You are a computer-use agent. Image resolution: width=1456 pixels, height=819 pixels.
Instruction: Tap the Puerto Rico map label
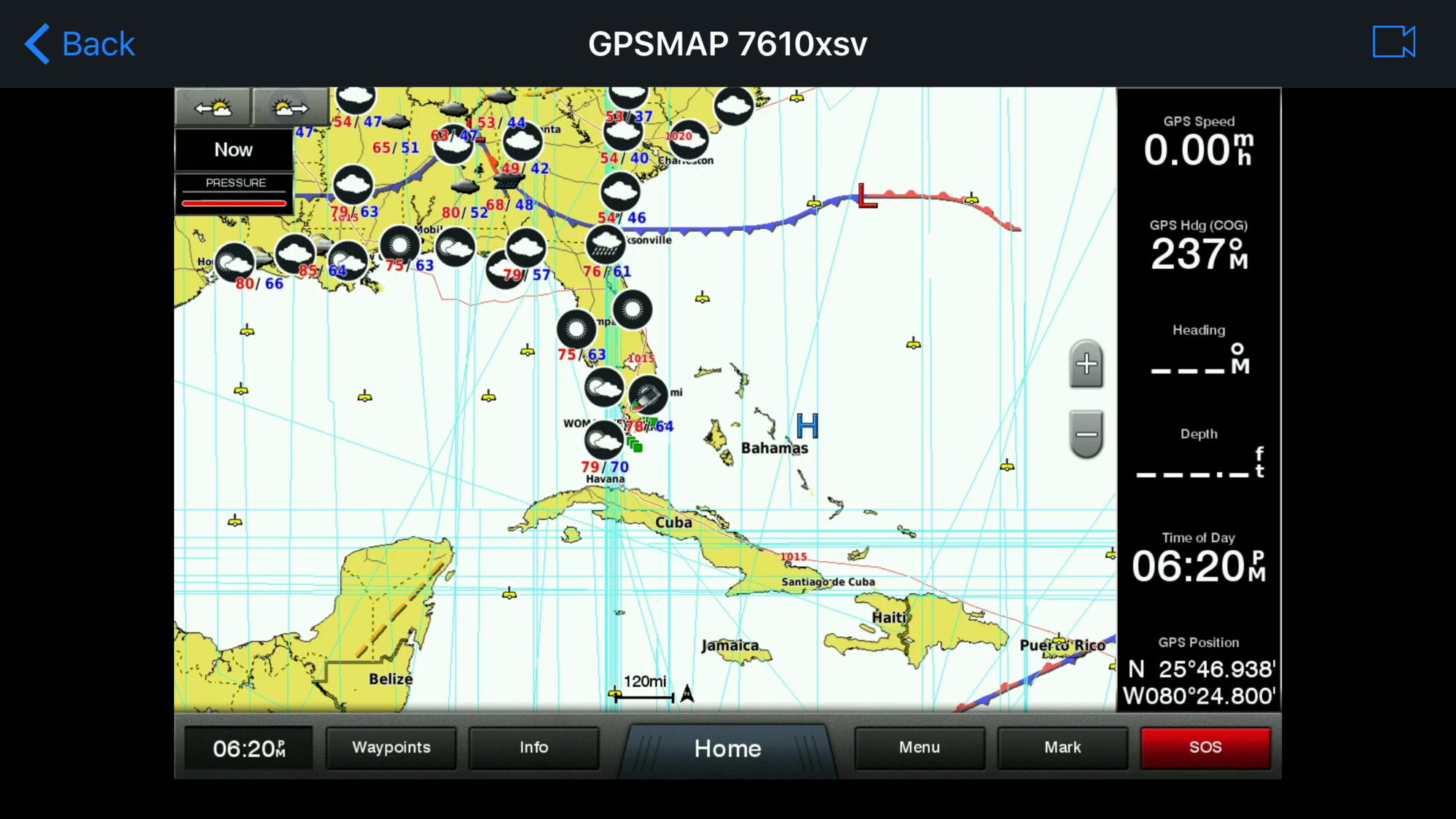tap(1062, 645)
